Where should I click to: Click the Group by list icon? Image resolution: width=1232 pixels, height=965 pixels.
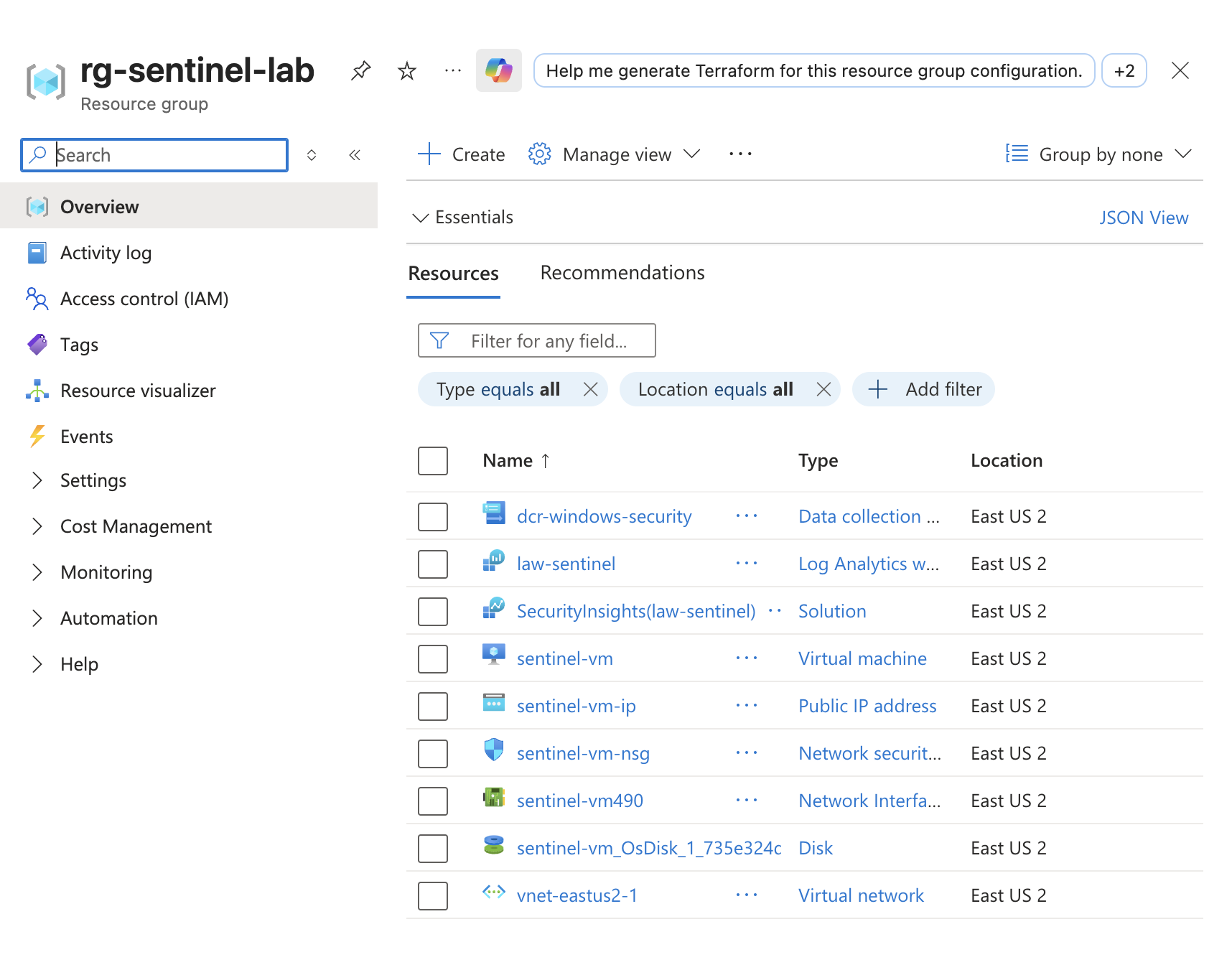click(1017, 154)
